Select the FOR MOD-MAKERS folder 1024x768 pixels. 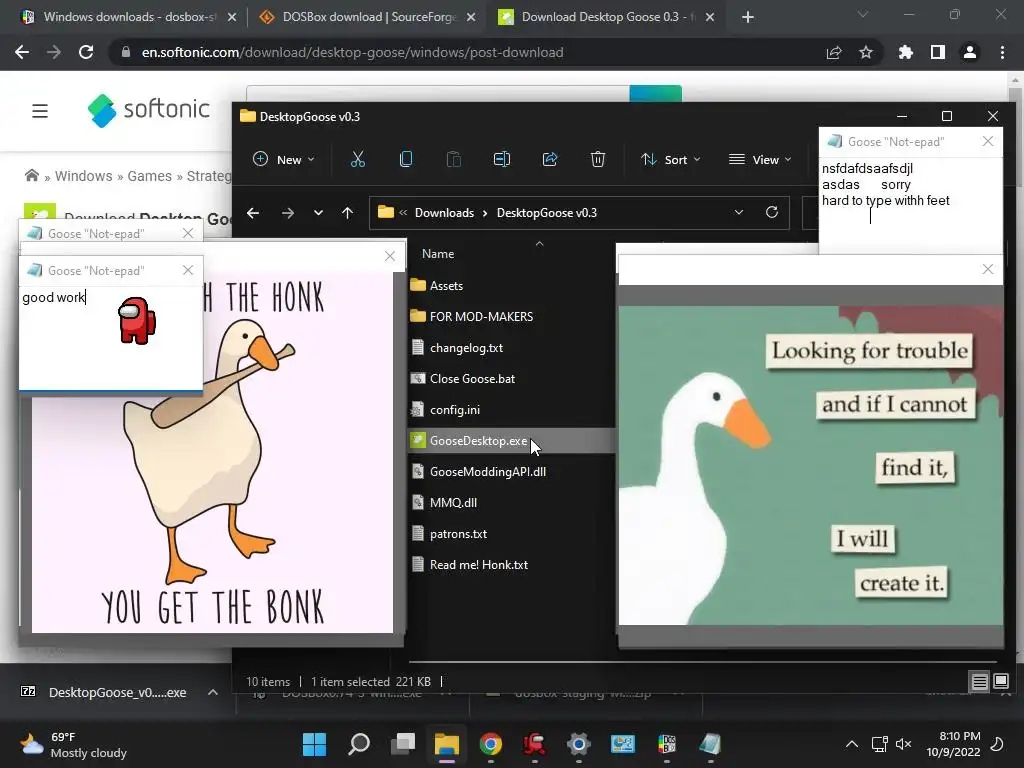(x=481, y=316)
